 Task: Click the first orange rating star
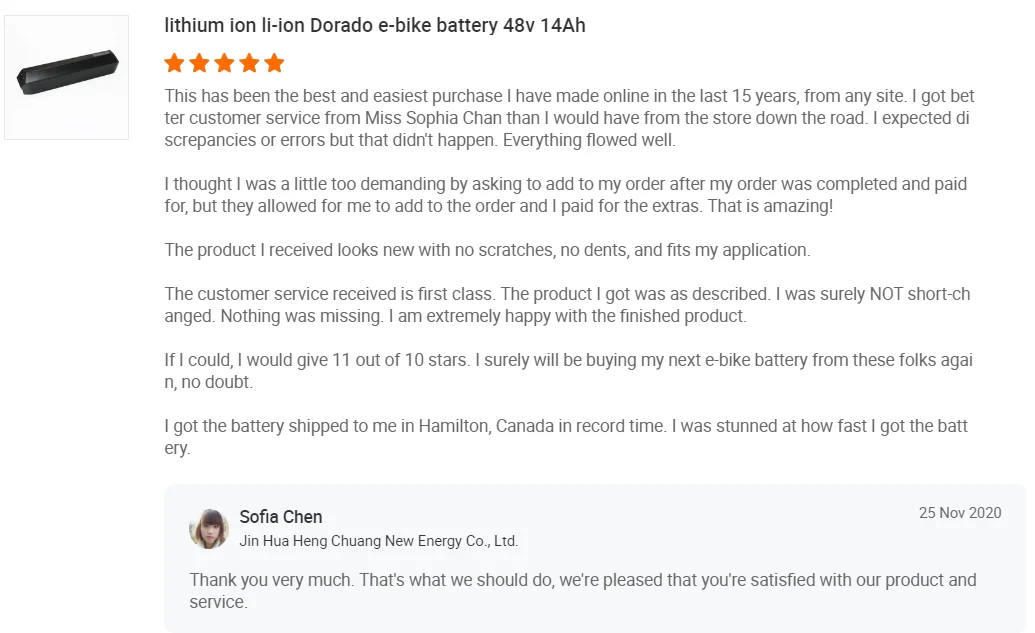(x=175, y=64)
